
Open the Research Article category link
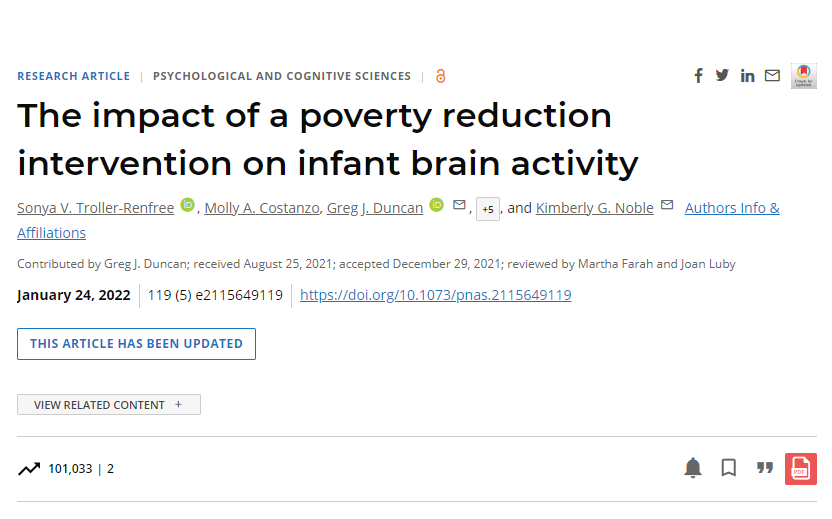pyautogui.click(x=73, y=76)
